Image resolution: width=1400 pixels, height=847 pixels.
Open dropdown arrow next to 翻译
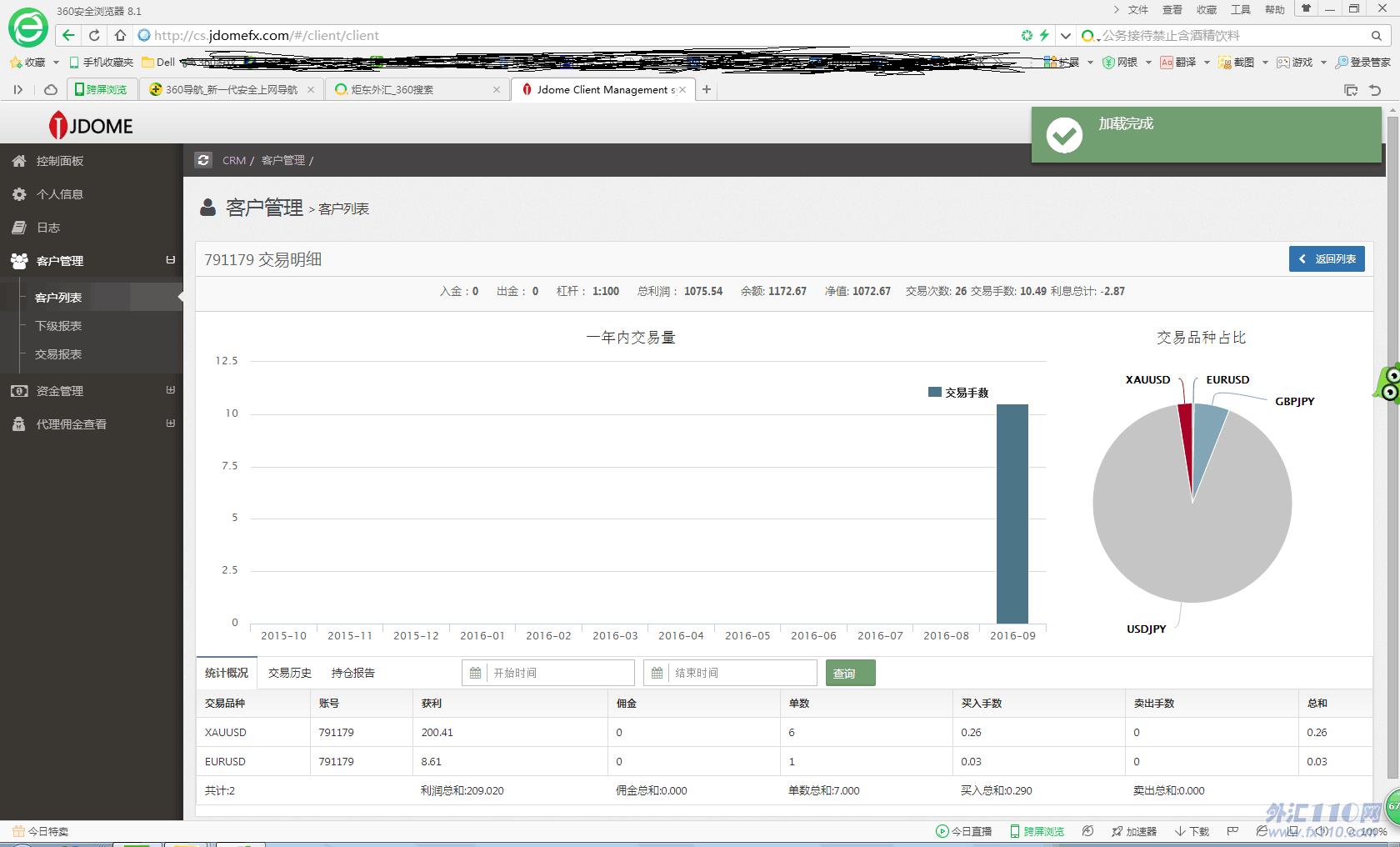click(1207, 63)
